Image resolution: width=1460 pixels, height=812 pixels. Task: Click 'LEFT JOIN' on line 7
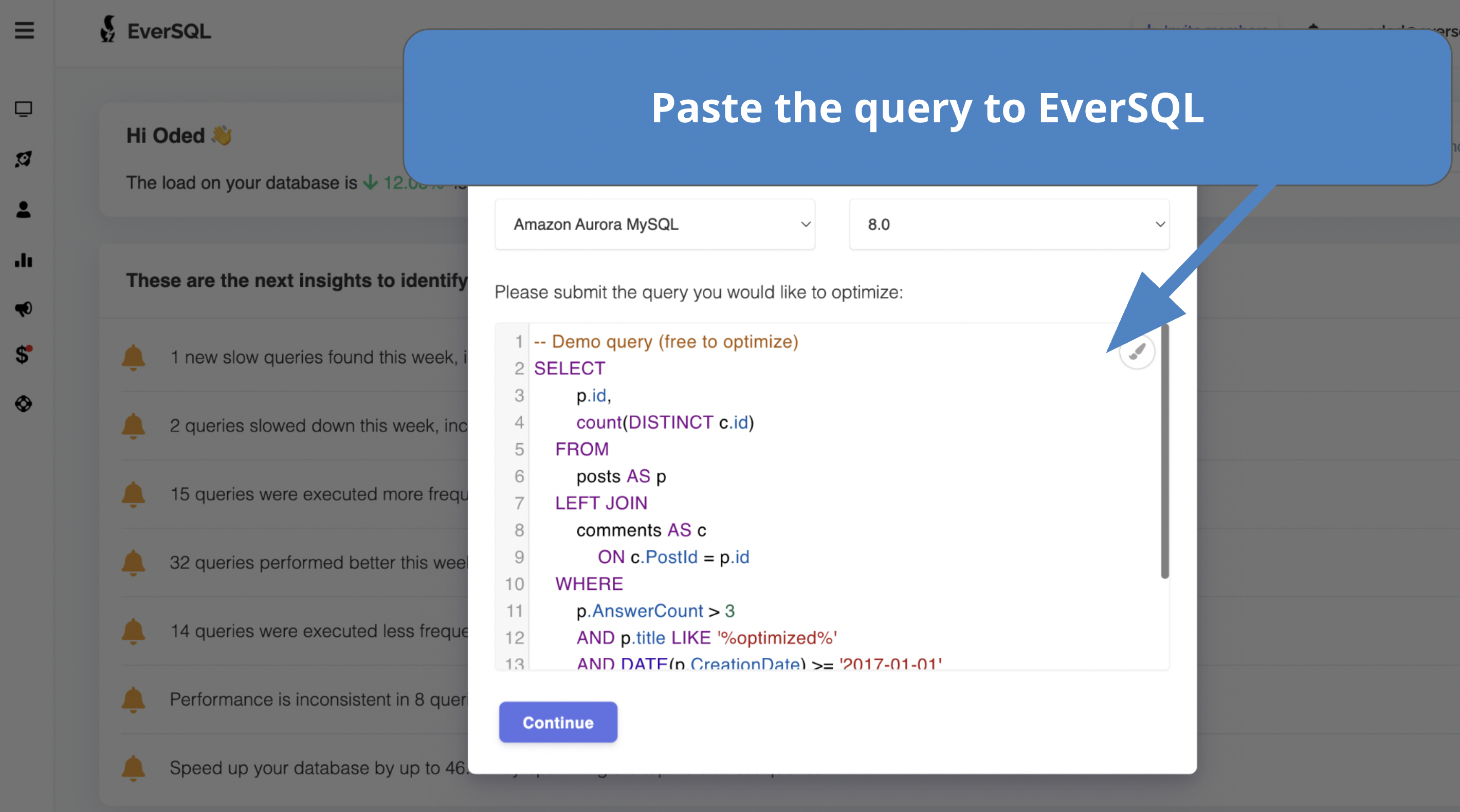point(601,503)
